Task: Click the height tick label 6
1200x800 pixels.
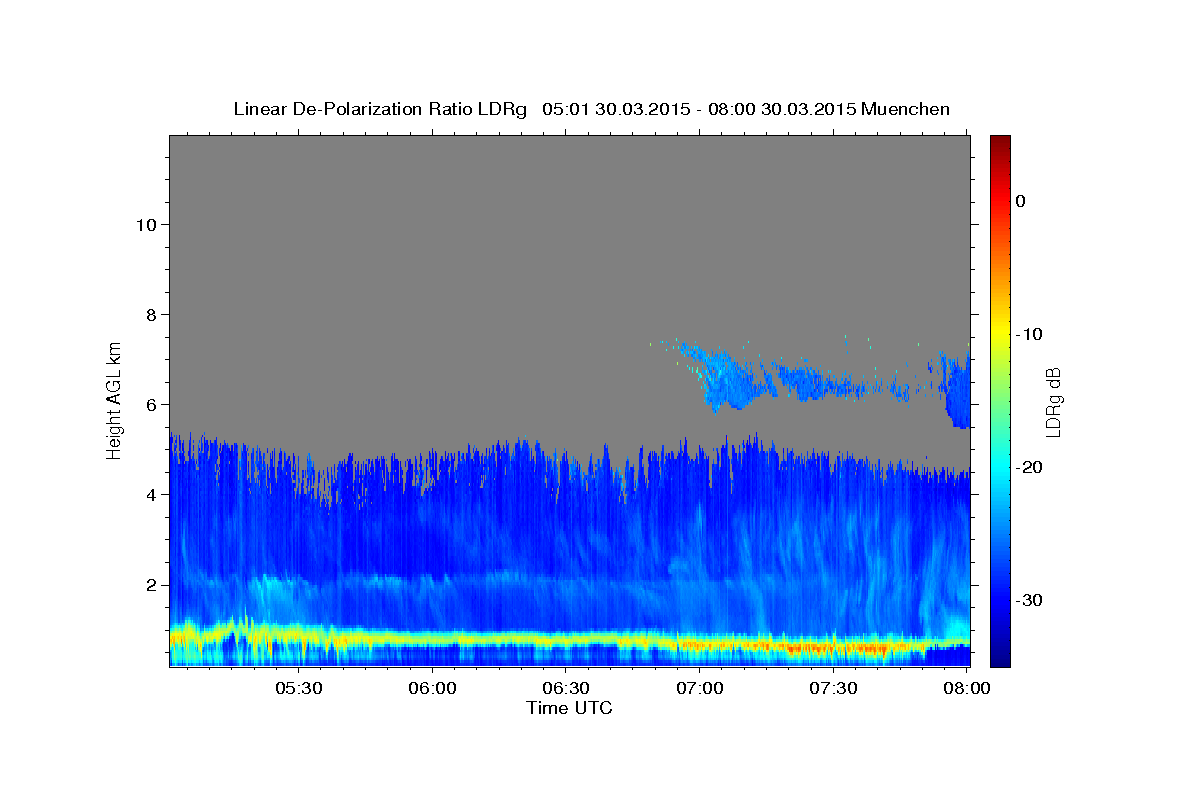Action: [150, 404]
